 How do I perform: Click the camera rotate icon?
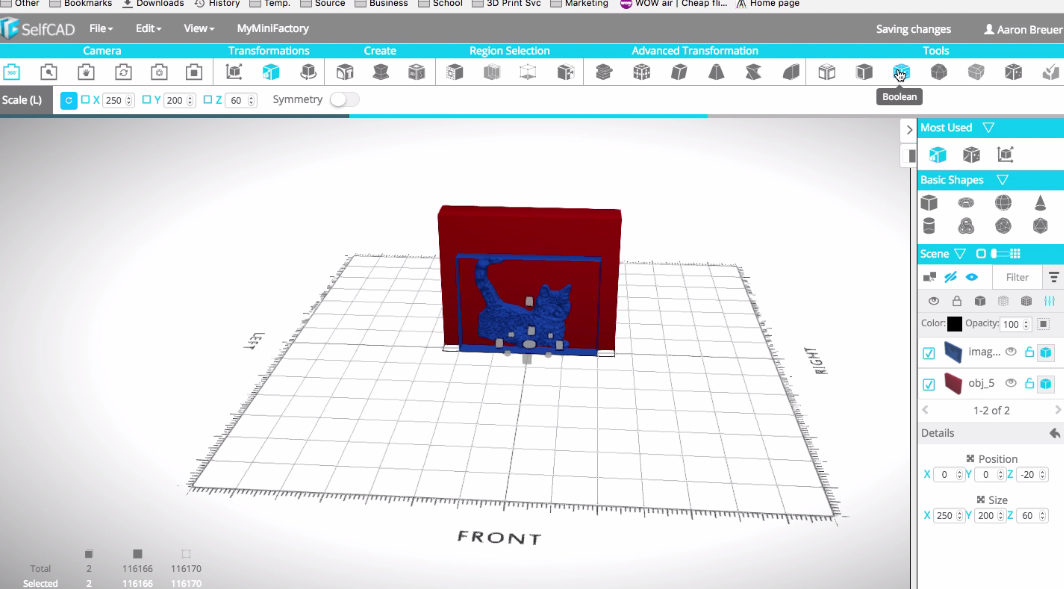click(123, 72)
